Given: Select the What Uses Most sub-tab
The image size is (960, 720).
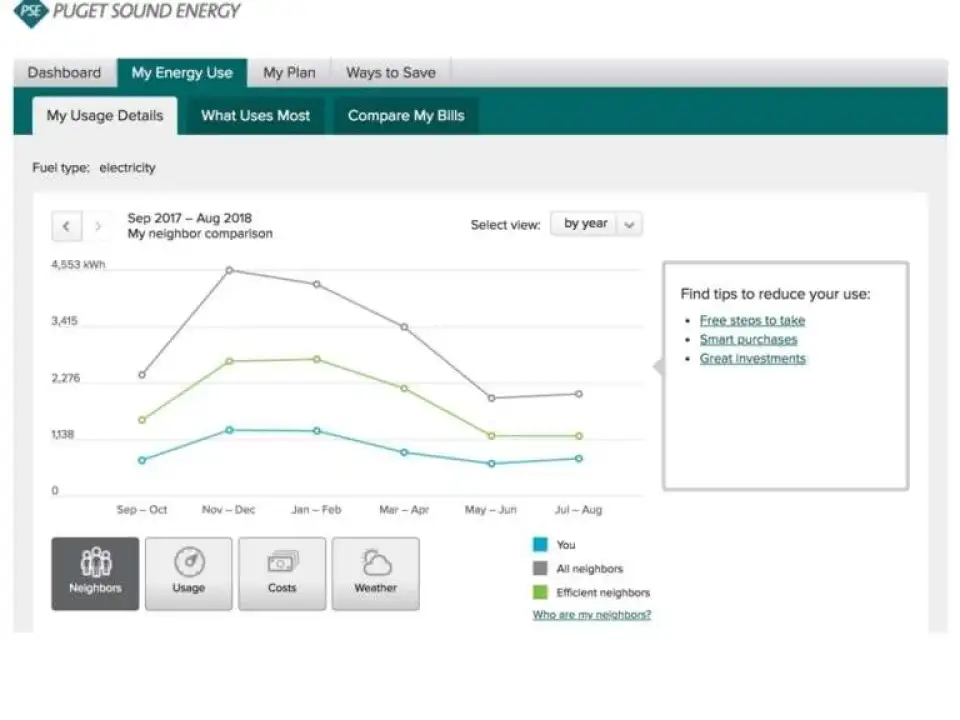Looking at the screenshot, I should coord(255,115).
